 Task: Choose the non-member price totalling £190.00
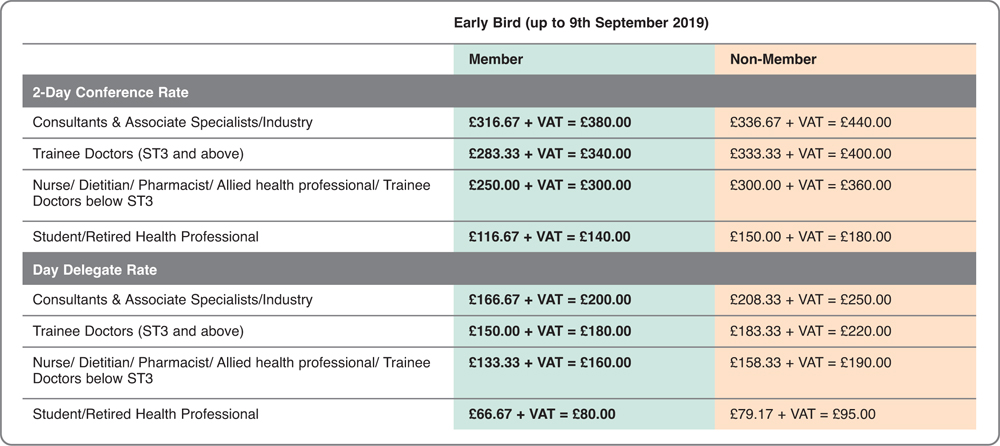(x=811, y=362)
